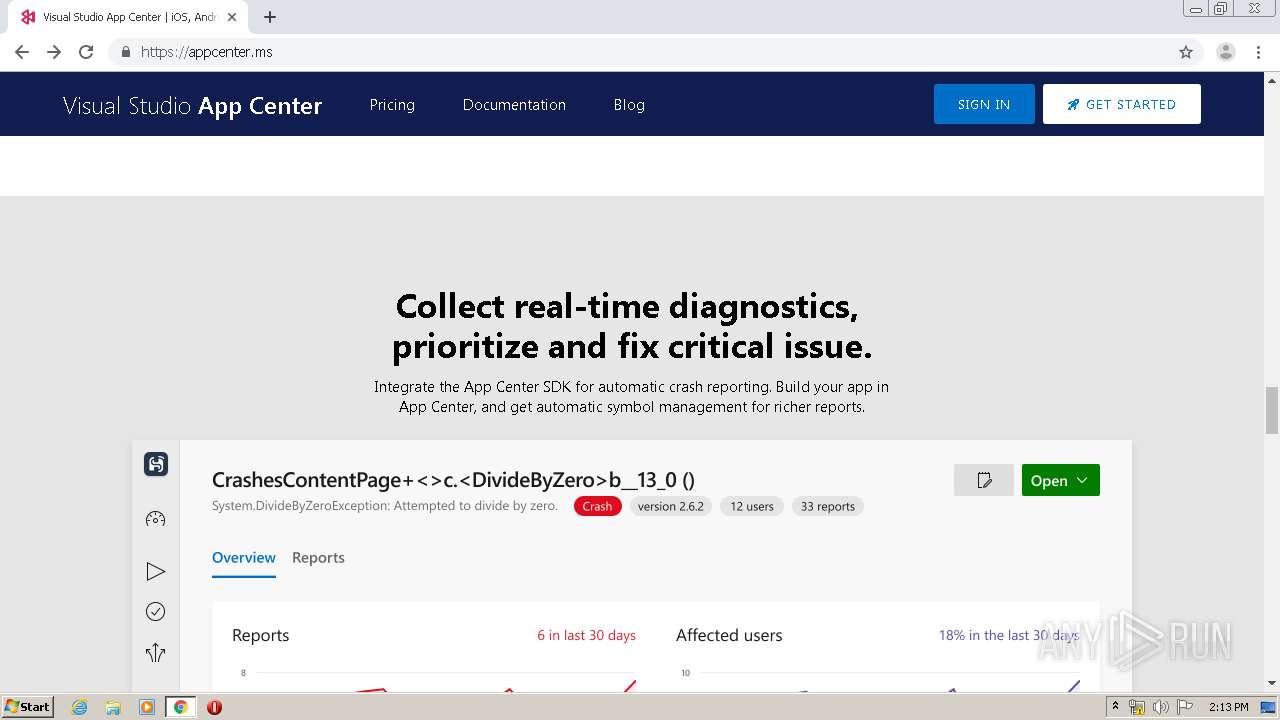Click '18% in the last 30 days' text
Image resolution: width=1280 pixels, height=720 pixels.
1009,635
